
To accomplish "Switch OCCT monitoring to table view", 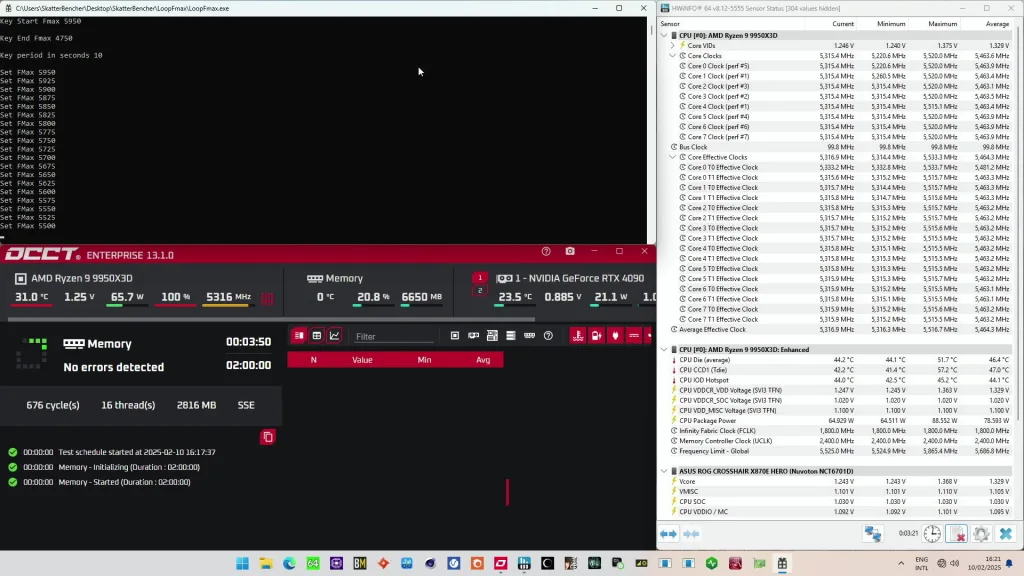I will click(317, 336).
